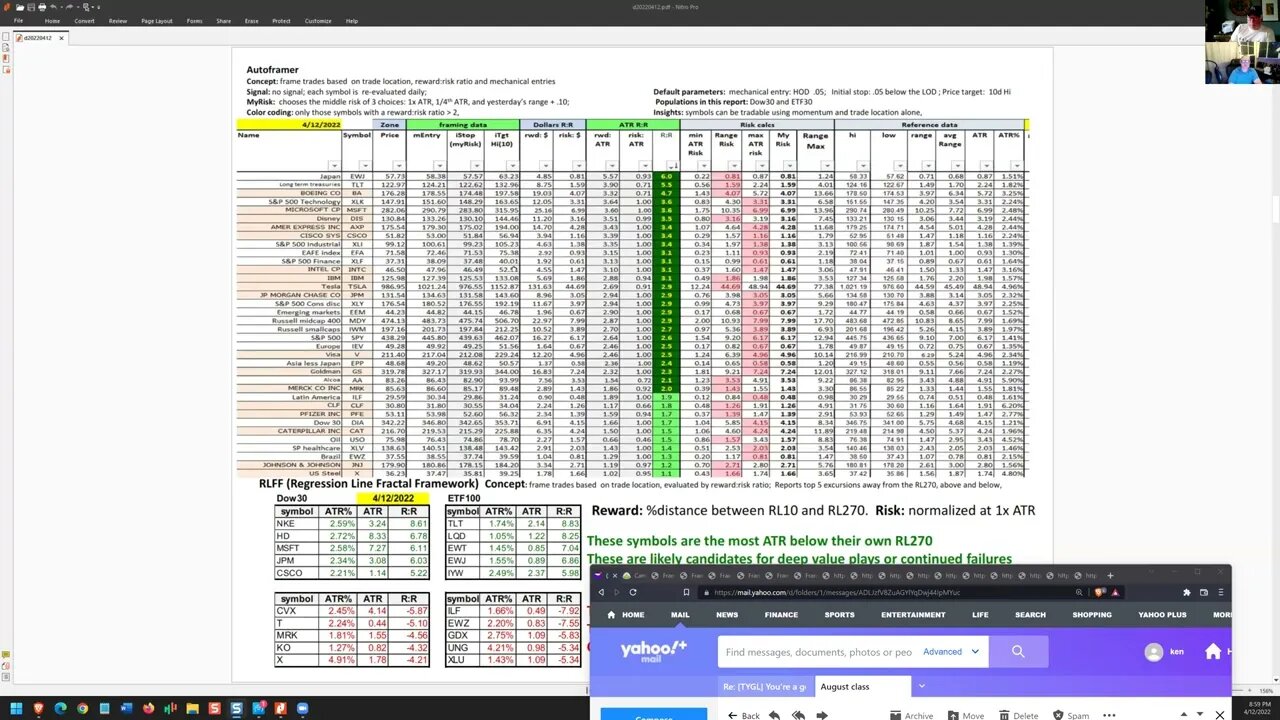Image resolution: width=1280 pixels, height=720 pixels.
Task: Click the TLT symbol in ETF100 table
Action: click(x=462, y=524)
